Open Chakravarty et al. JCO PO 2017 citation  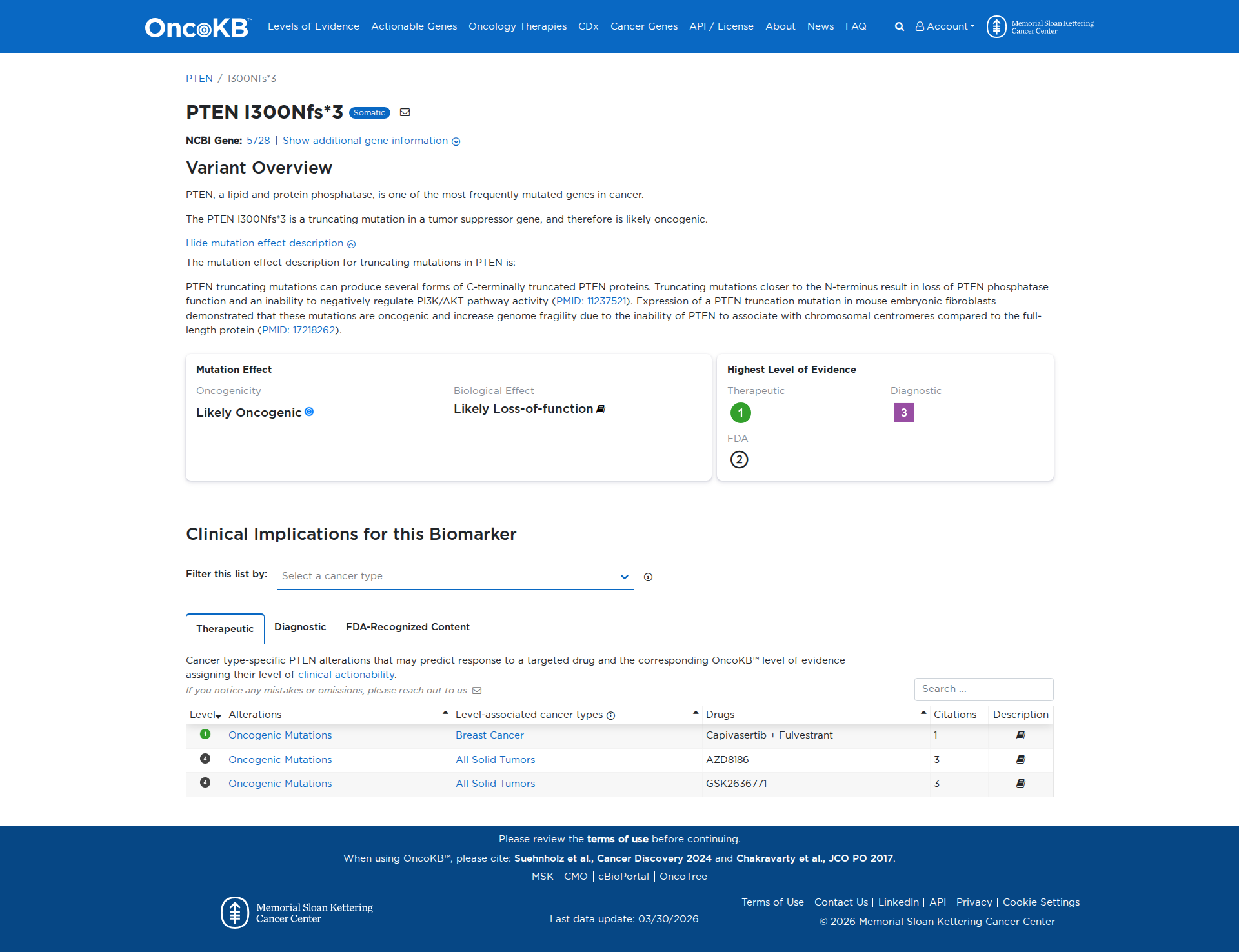click(814, 858)
